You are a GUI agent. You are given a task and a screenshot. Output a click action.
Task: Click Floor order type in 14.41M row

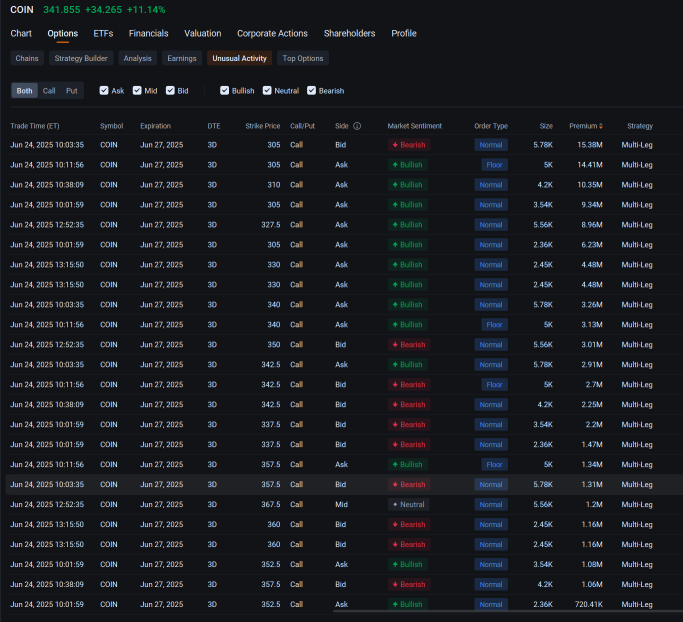coord(494,165)
